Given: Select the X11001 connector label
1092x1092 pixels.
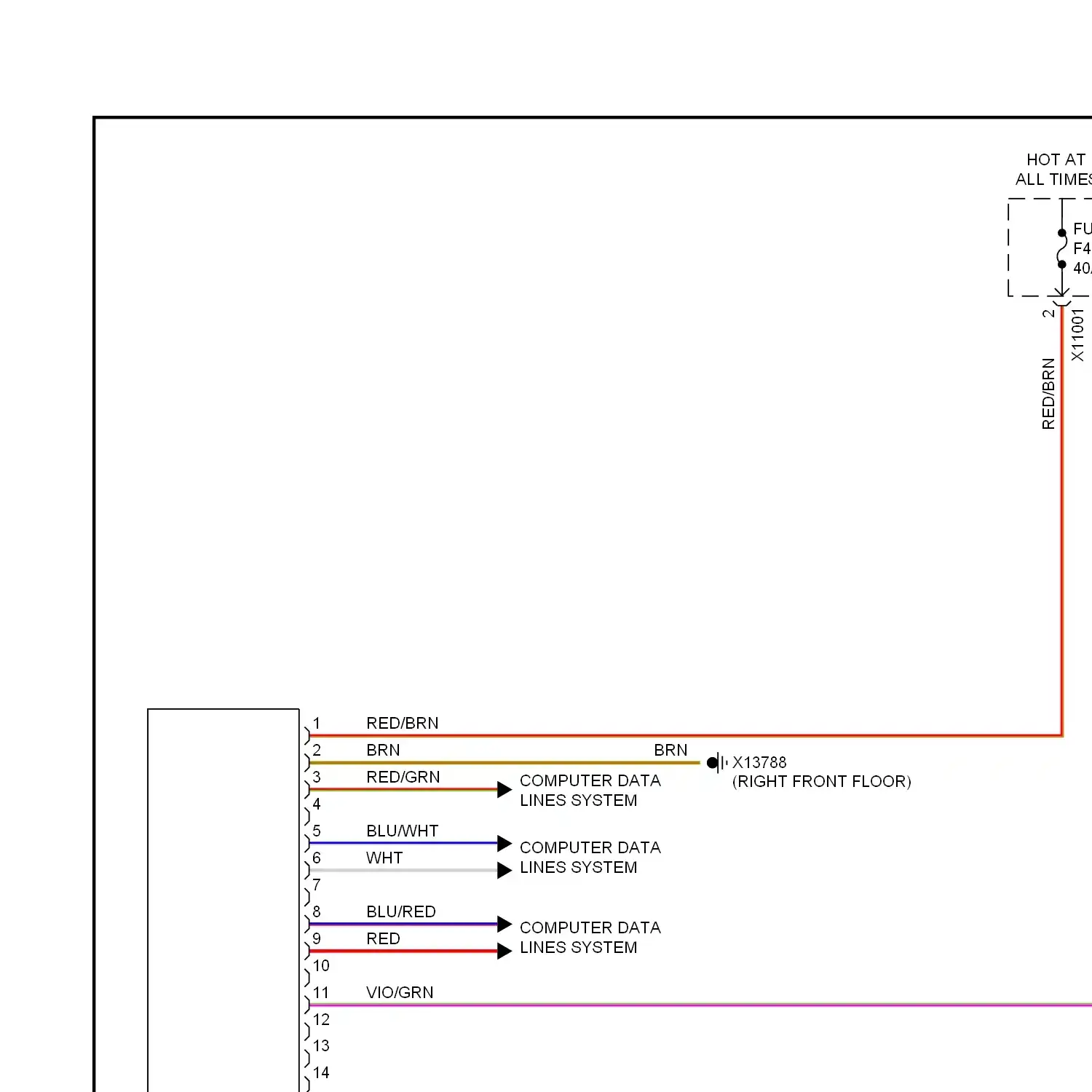Looking at the screenshot, I should pos(1077,335).
